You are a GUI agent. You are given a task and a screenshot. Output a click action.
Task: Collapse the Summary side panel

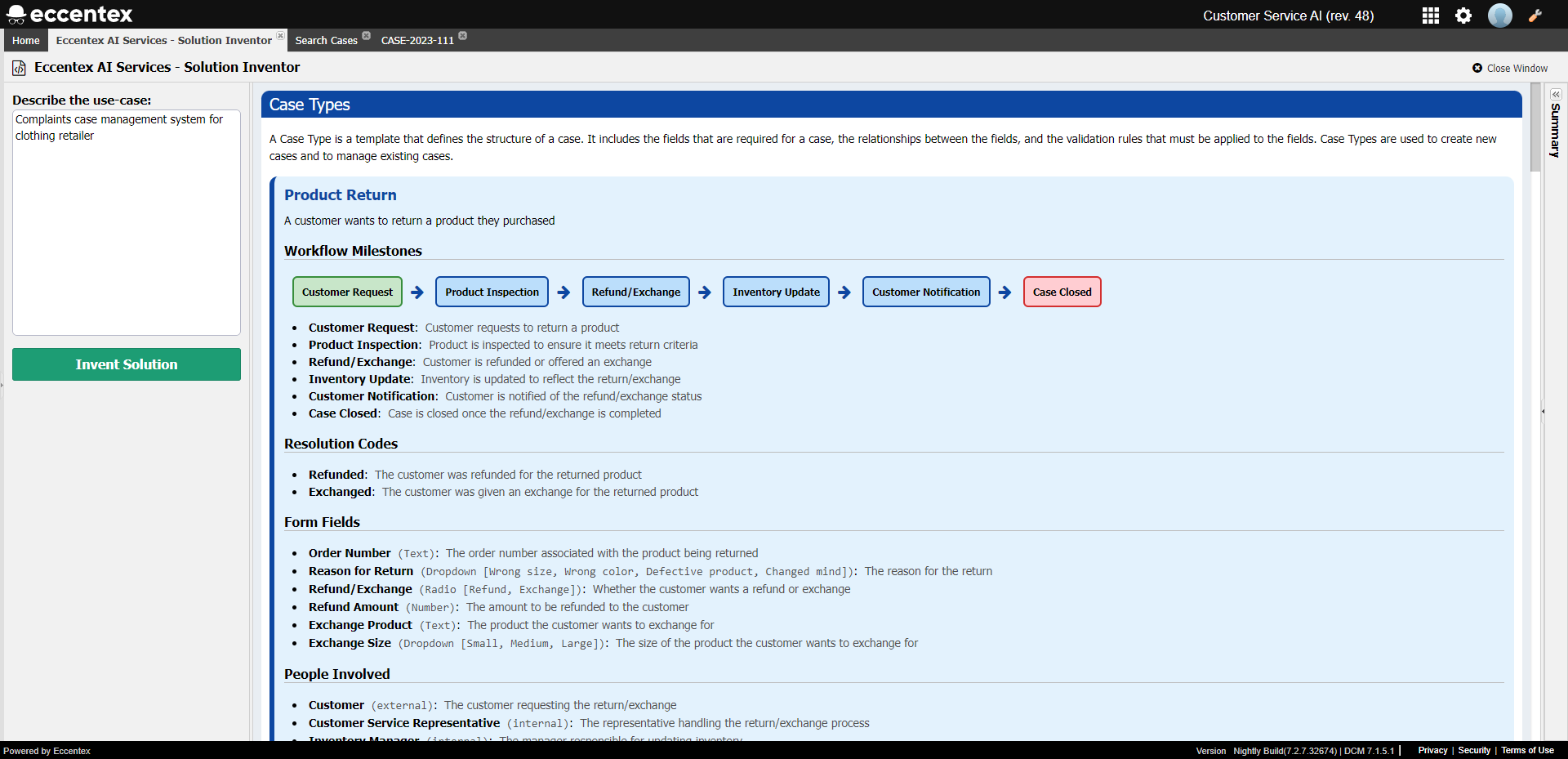(x=1556, y=94)
